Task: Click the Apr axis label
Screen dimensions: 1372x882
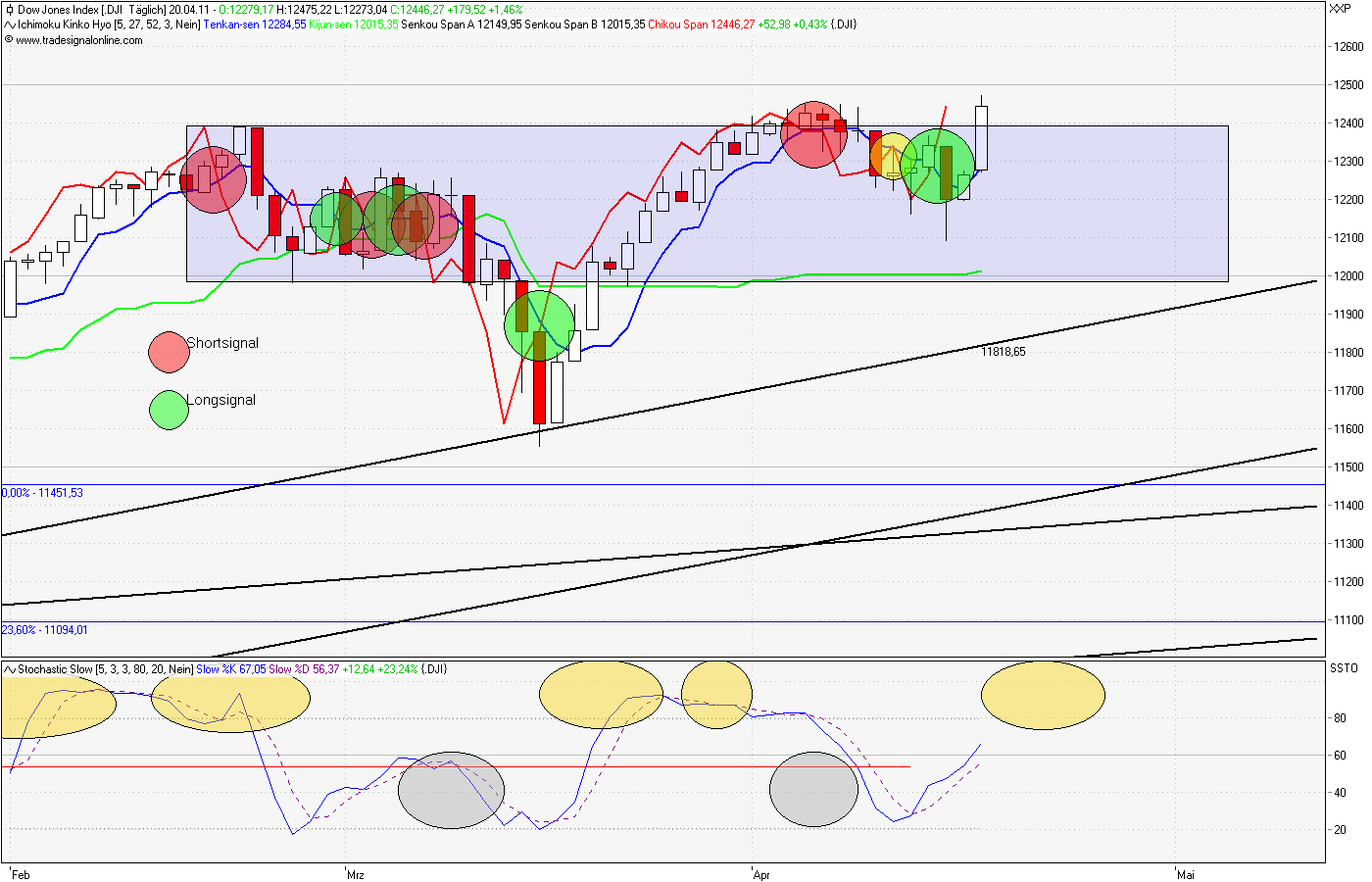Action: point(760,874)
